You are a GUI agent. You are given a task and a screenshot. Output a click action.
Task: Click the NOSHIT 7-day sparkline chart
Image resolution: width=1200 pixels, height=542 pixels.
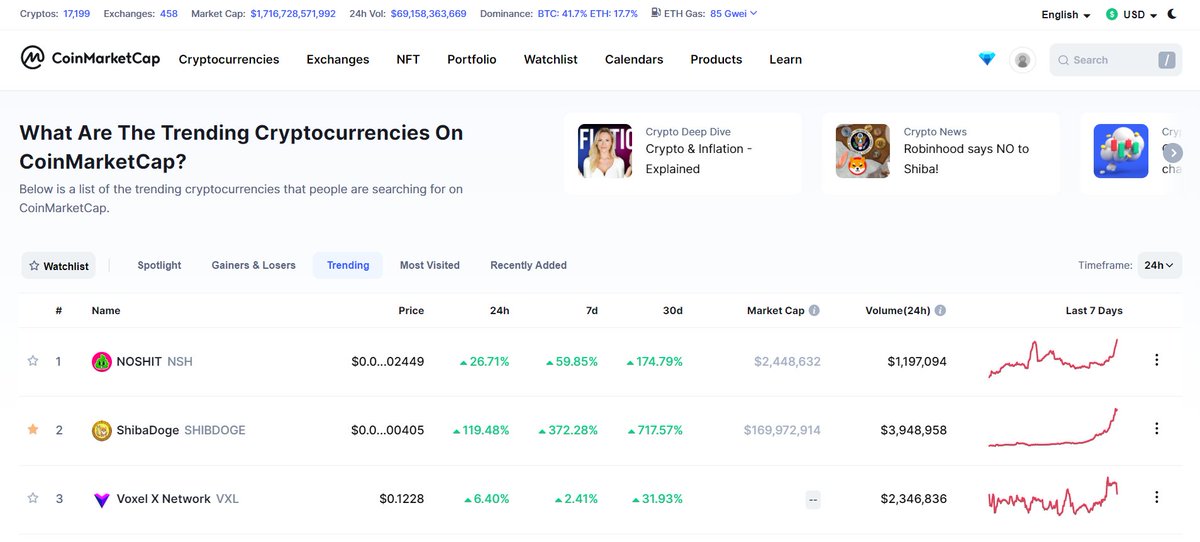[x=1053, y=359]
